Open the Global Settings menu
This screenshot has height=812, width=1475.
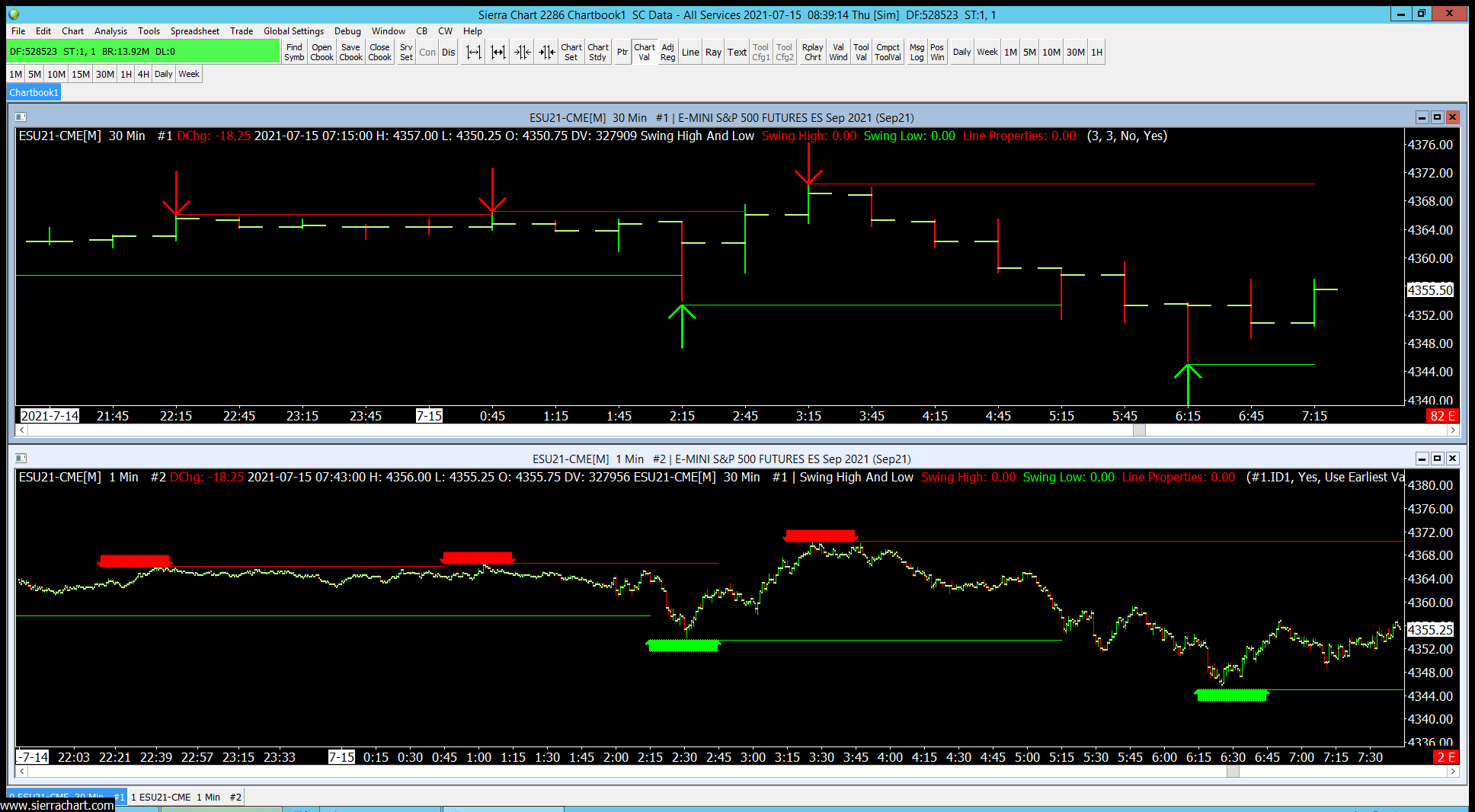point(293,31)
